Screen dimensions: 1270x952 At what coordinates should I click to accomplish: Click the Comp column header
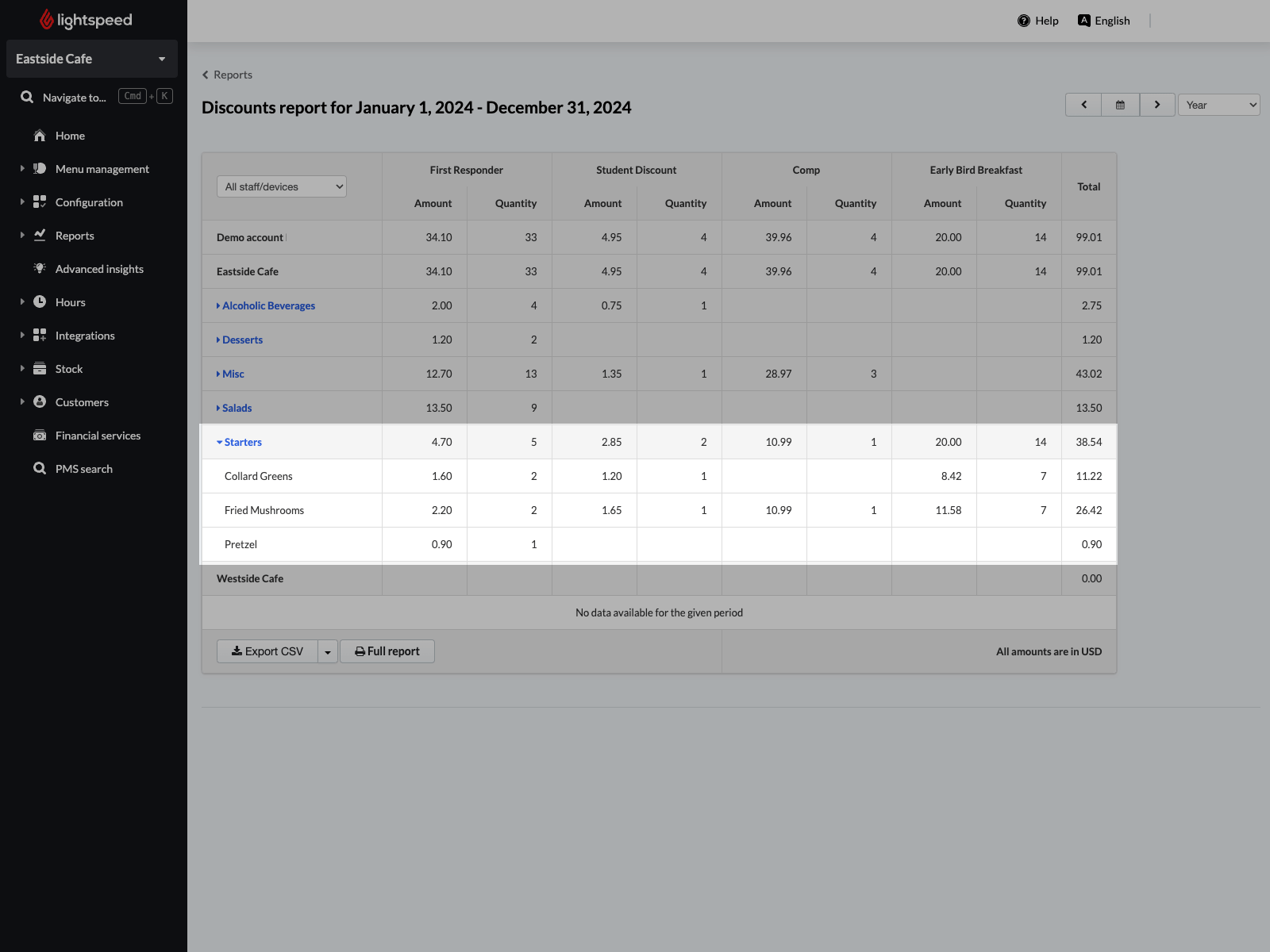point(806,170)
